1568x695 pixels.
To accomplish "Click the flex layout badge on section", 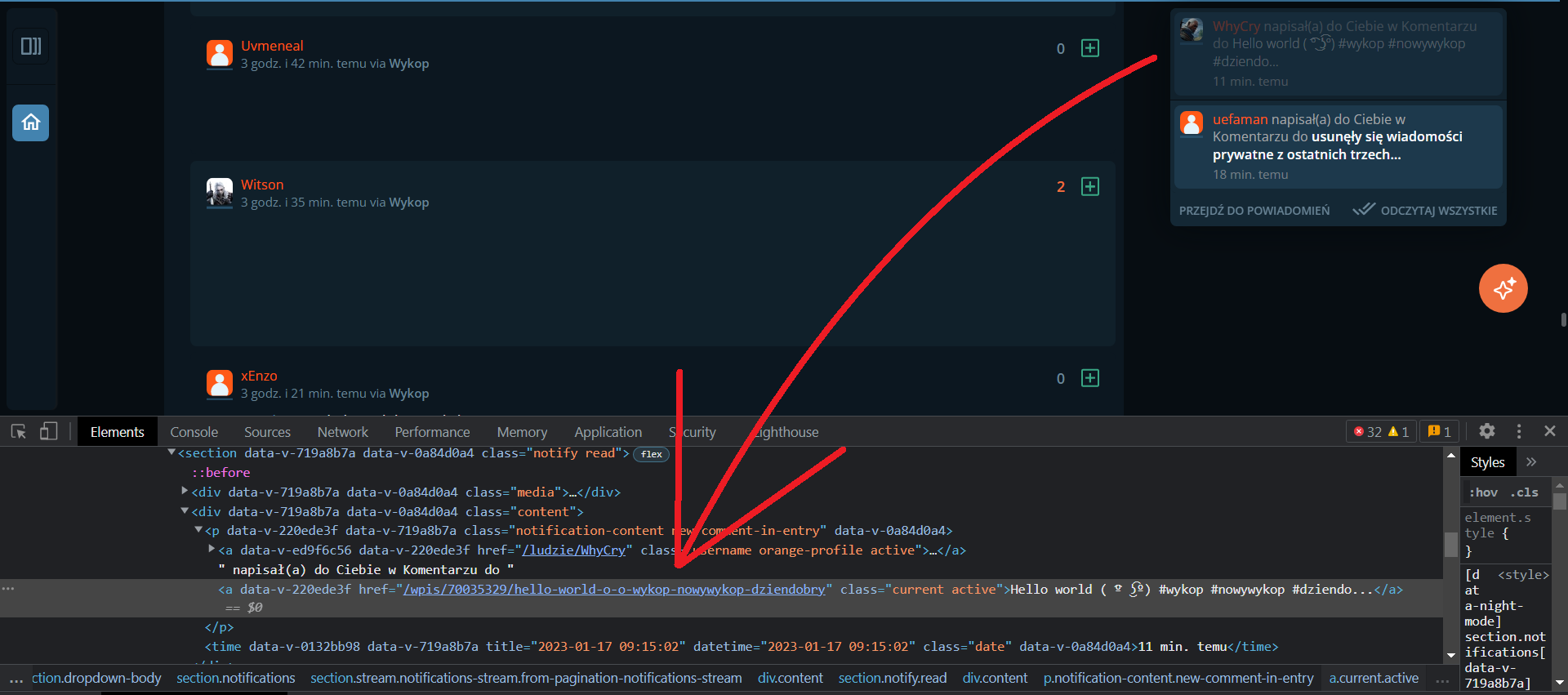I will [x=651, y=454].
